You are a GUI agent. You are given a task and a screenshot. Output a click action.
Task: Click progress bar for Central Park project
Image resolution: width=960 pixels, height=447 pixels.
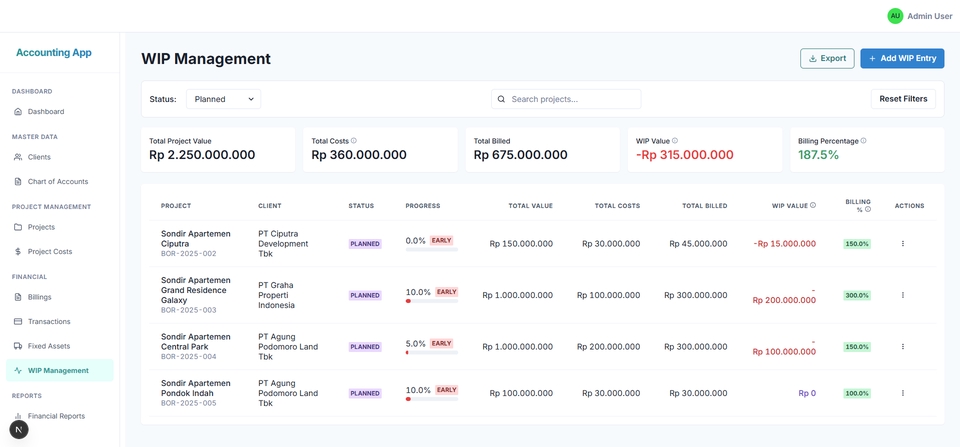(432, 353)
